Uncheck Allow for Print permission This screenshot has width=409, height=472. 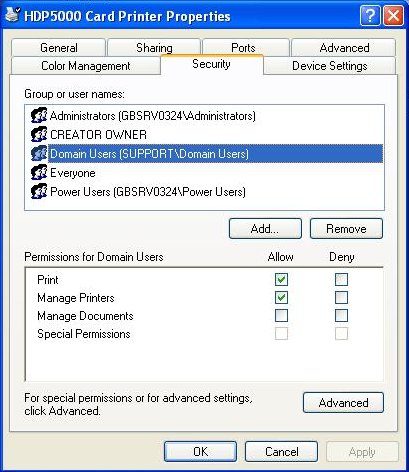coord(281,279)
